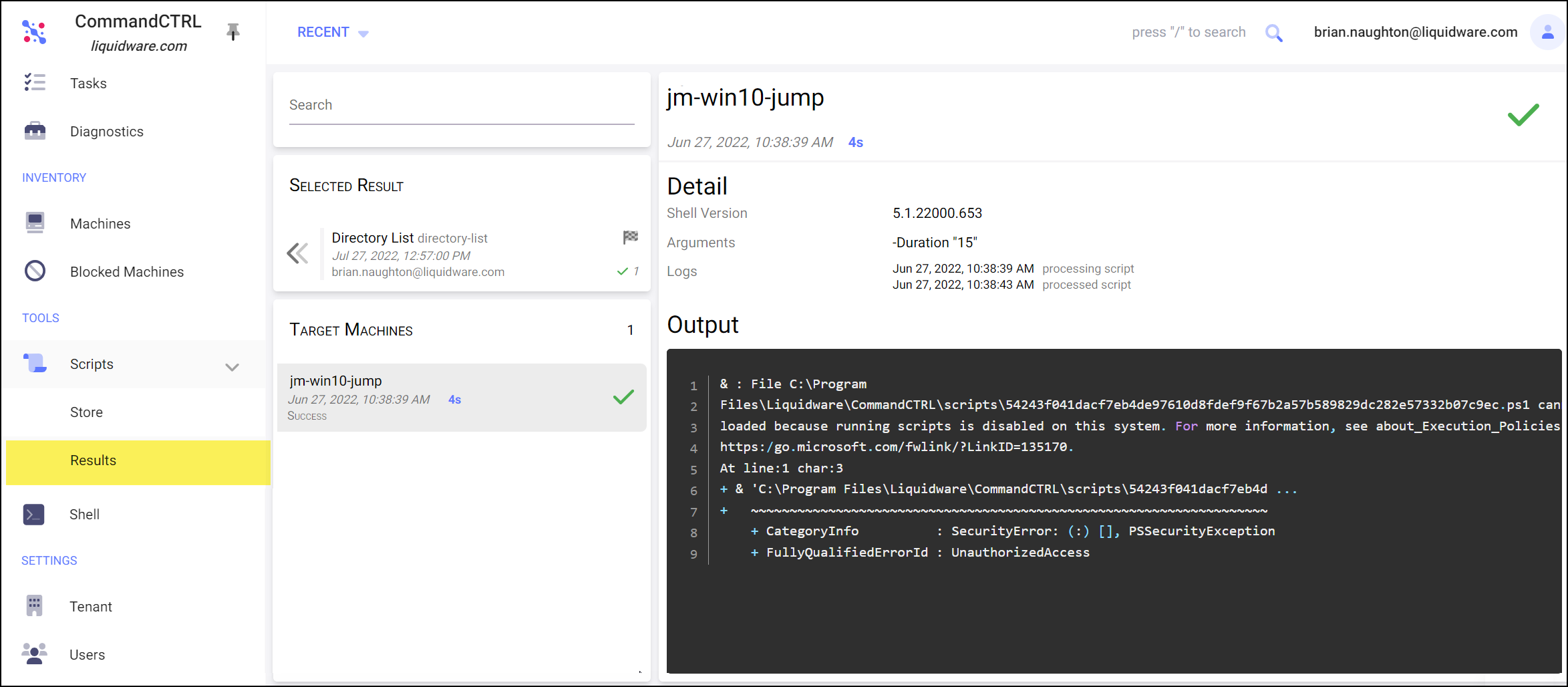
Task: Go to Diagnostics in sidebar
Action: [107, 132]
